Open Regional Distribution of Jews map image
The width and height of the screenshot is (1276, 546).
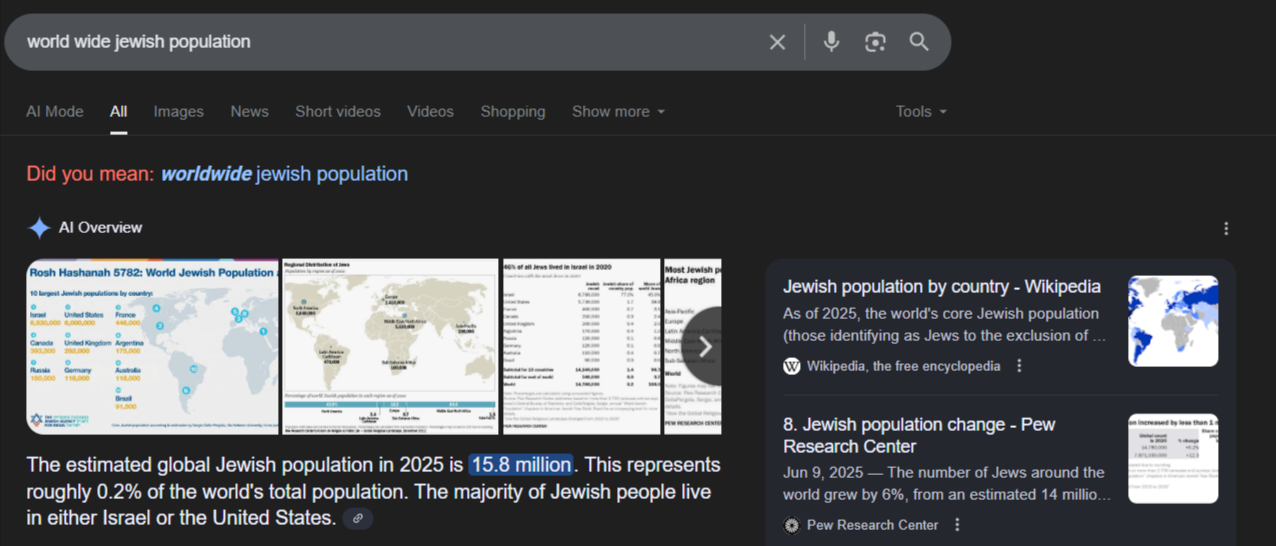(x=390, y=347)
